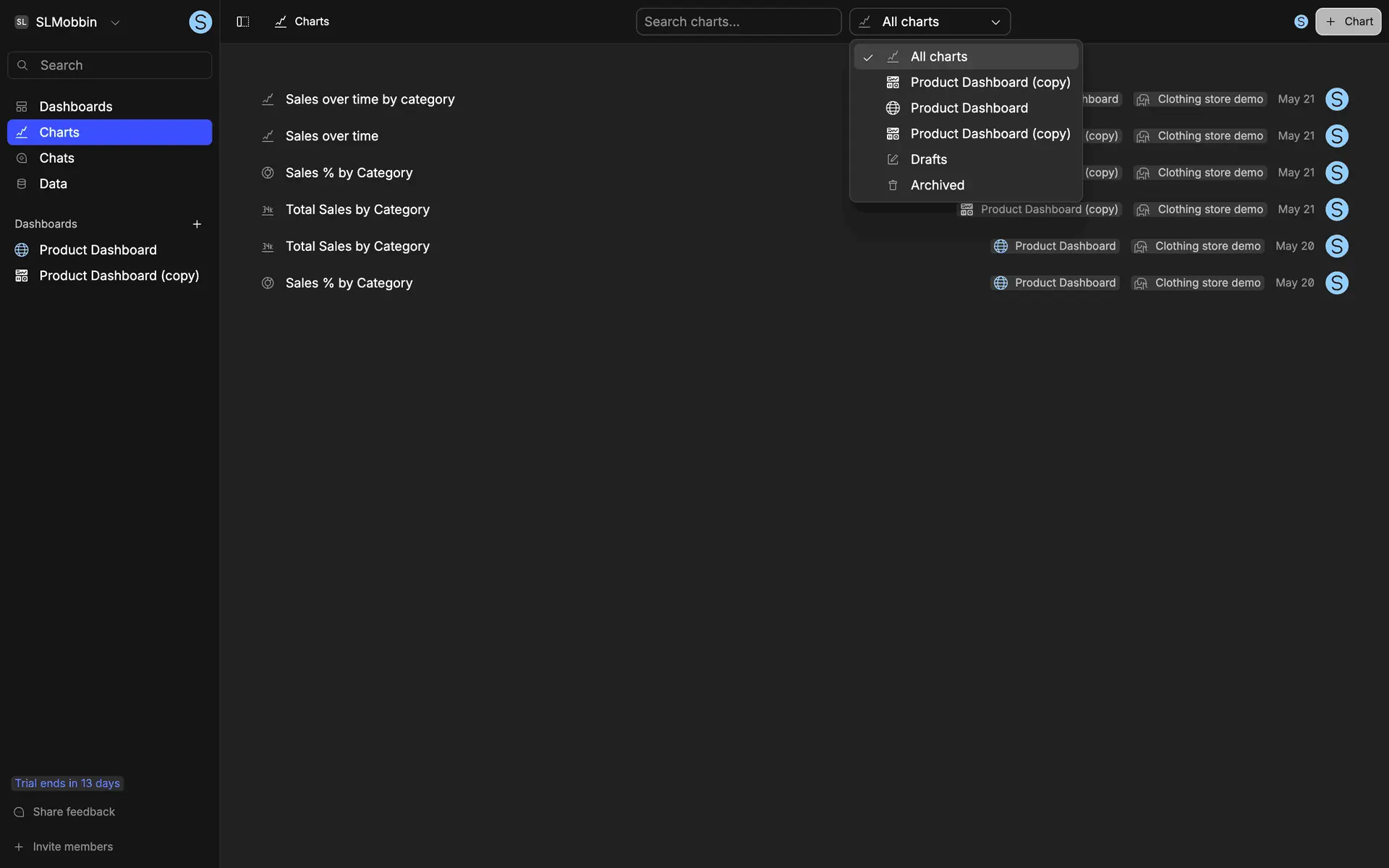
Task: Click the plus icon next to Dashboards
Action: click(x=197, y=224)
